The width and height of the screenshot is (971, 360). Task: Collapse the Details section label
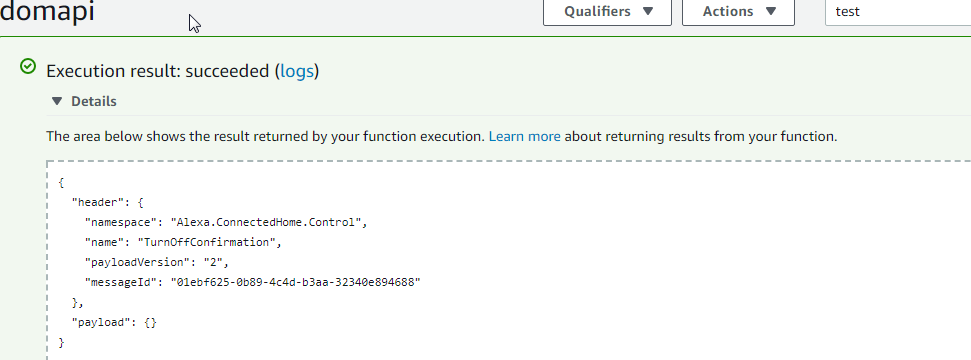[94, 101]
